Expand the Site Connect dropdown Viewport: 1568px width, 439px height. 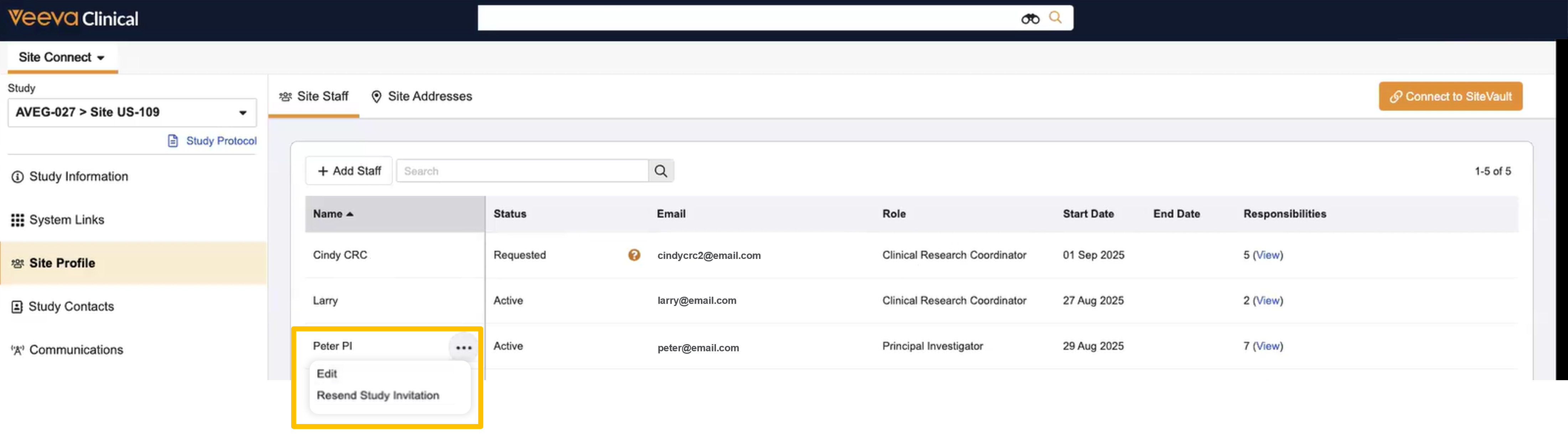click(x=62, y=57)
